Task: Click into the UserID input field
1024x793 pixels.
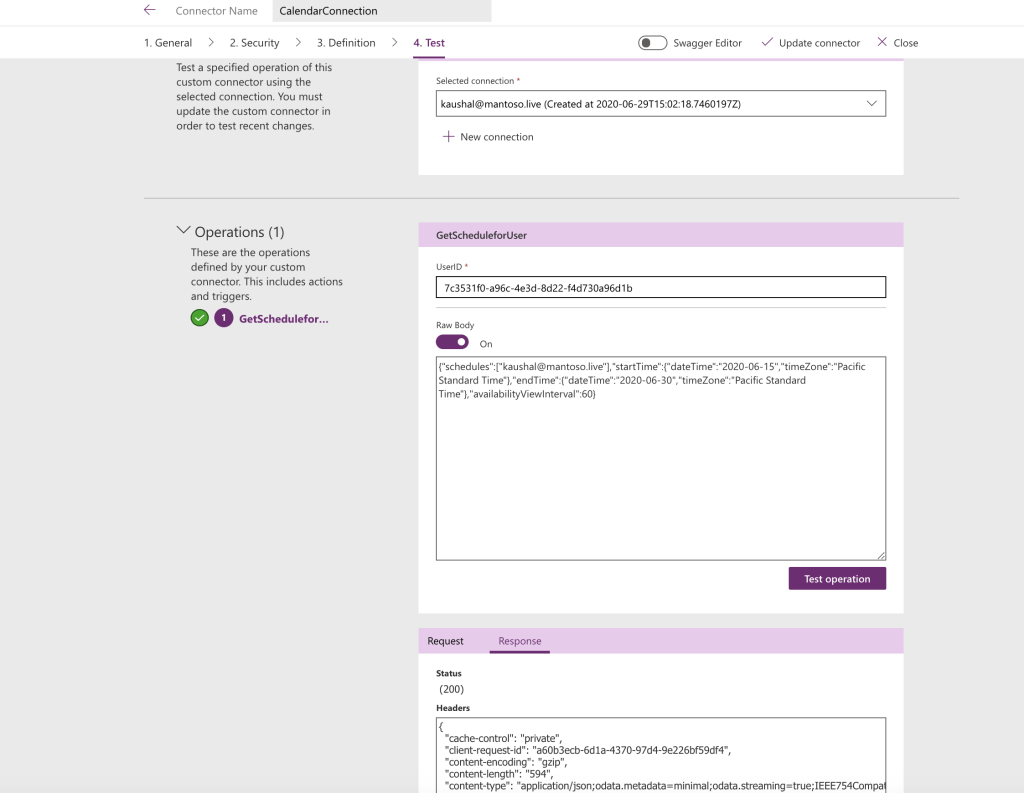Action: pyautogui.click(x=660, y=288)
